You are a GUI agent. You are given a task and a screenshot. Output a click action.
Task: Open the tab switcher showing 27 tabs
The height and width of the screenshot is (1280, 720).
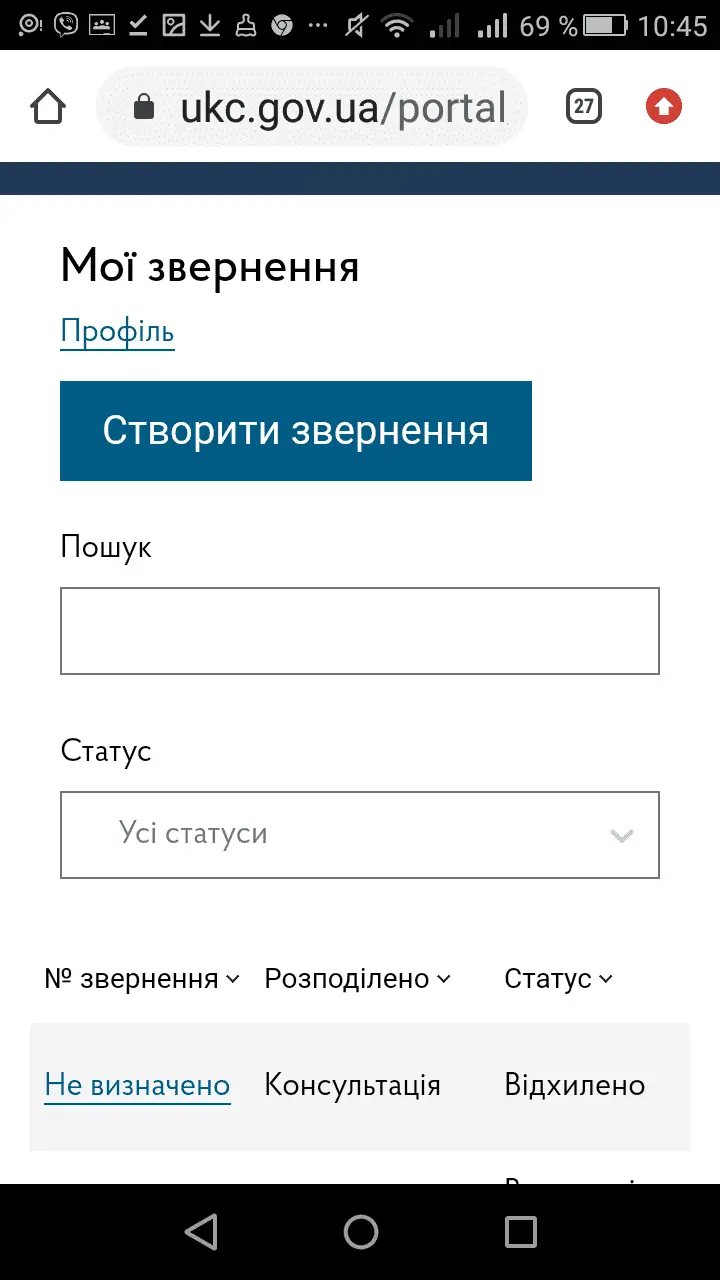[x=584, y=106]
